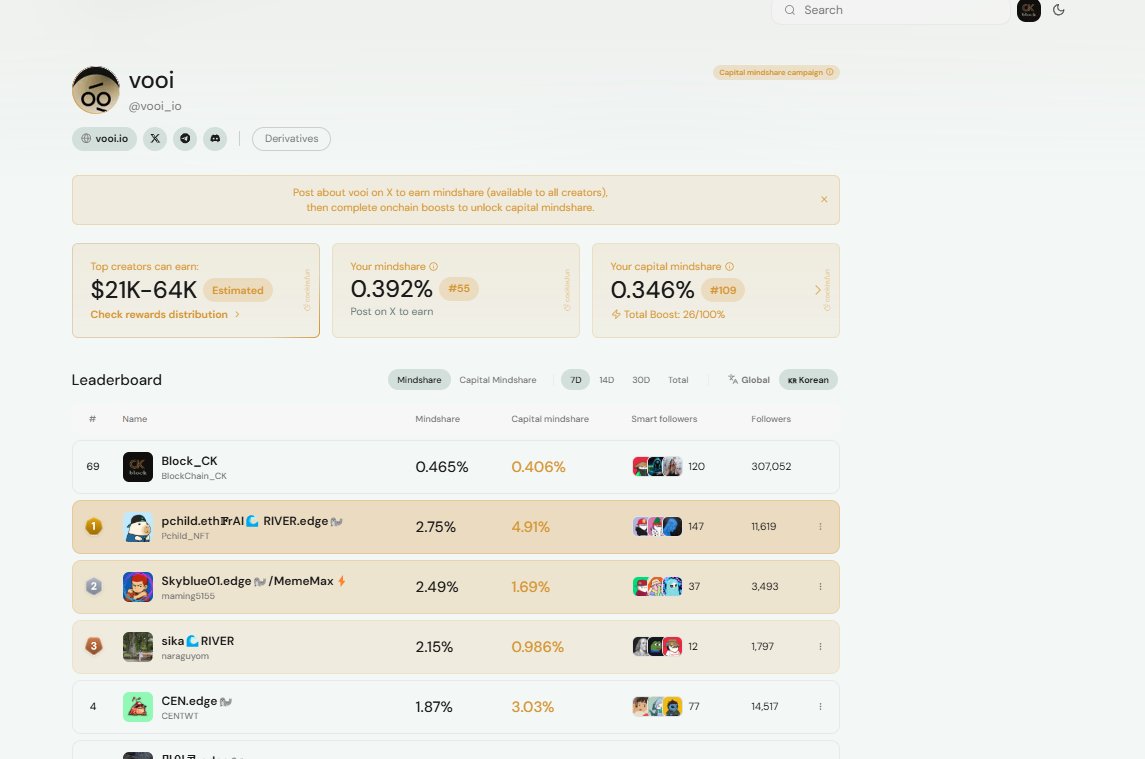The image size is (1145, 759).
Task: Open Block_CK profile name in leaderboard
Action: point(189,461)
